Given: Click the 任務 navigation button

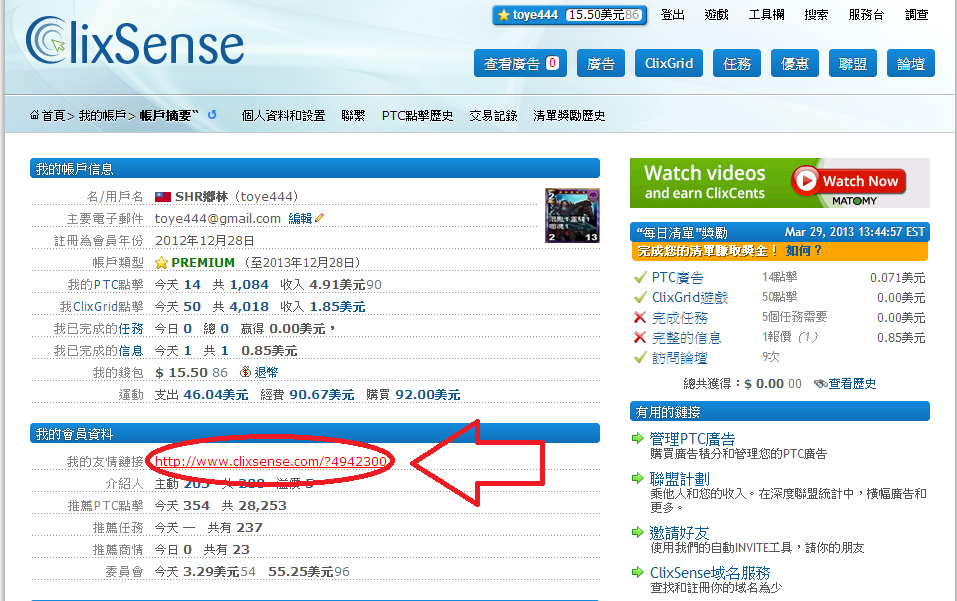Looking at the screenshot, I should click(x=737, y=63).
